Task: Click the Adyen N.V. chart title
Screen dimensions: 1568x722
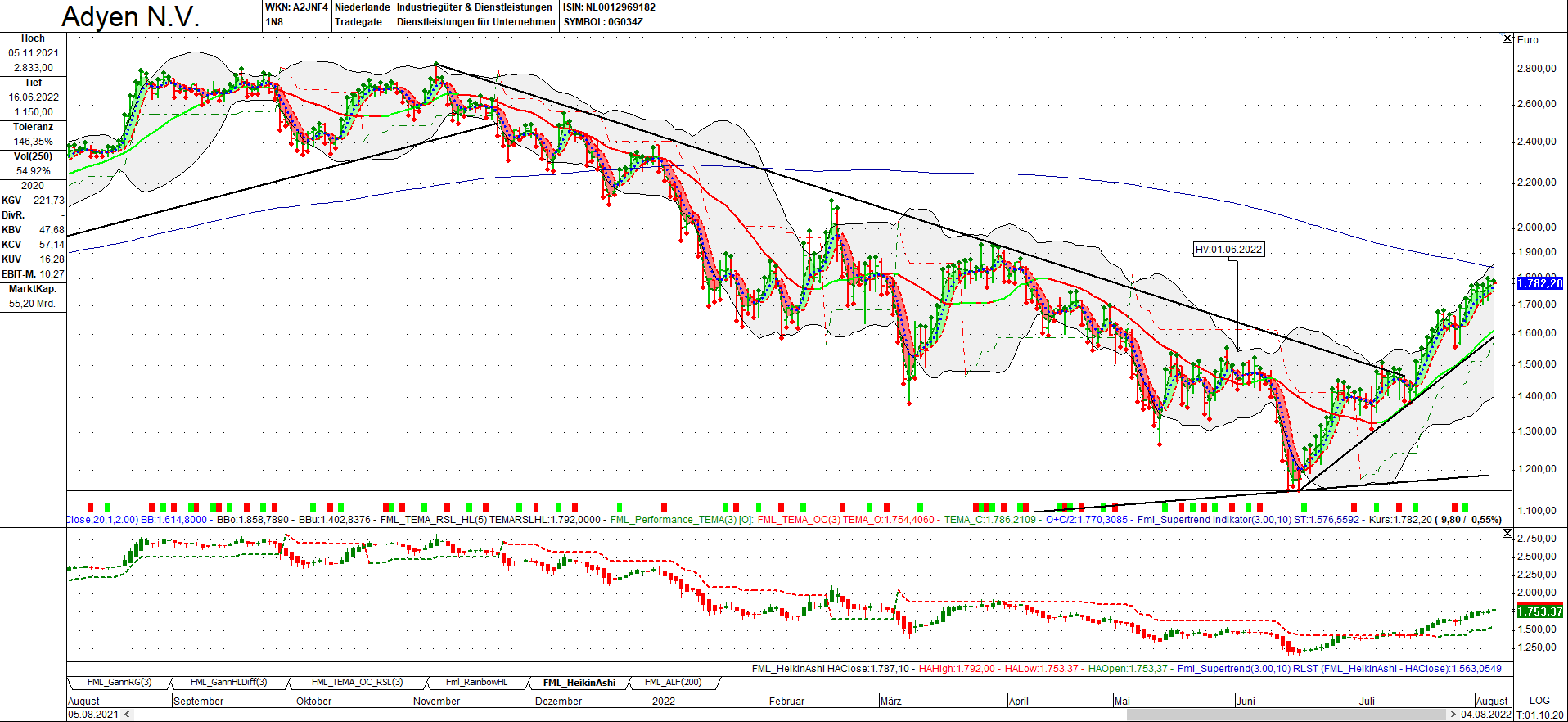Action: [131, 16]
